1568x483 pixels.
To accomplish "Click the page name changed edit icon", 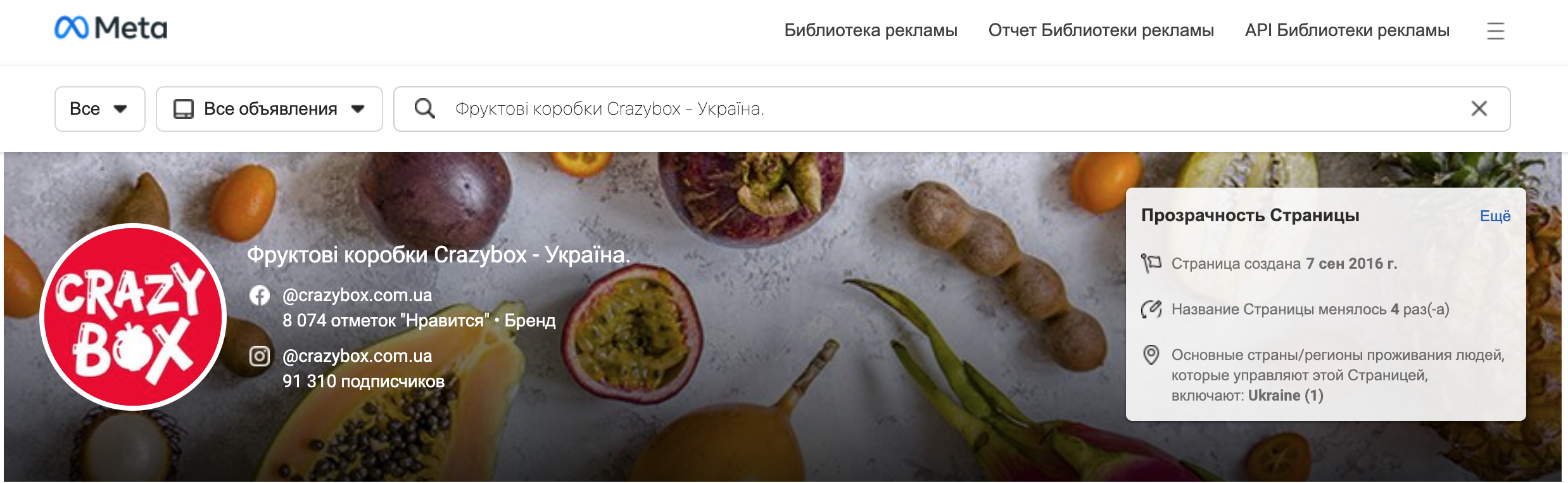I will [x=1151, y=309].
